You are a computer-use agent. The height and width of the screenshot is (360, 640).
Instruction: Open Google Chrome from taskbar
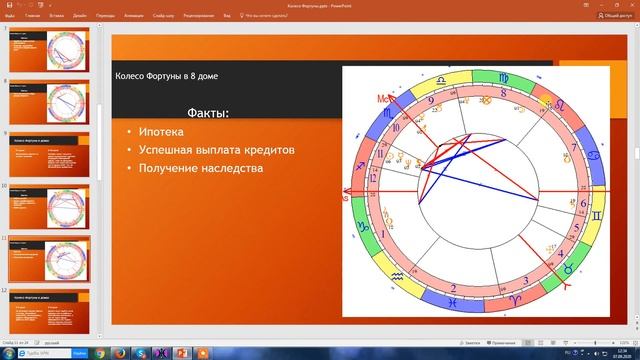100,353
